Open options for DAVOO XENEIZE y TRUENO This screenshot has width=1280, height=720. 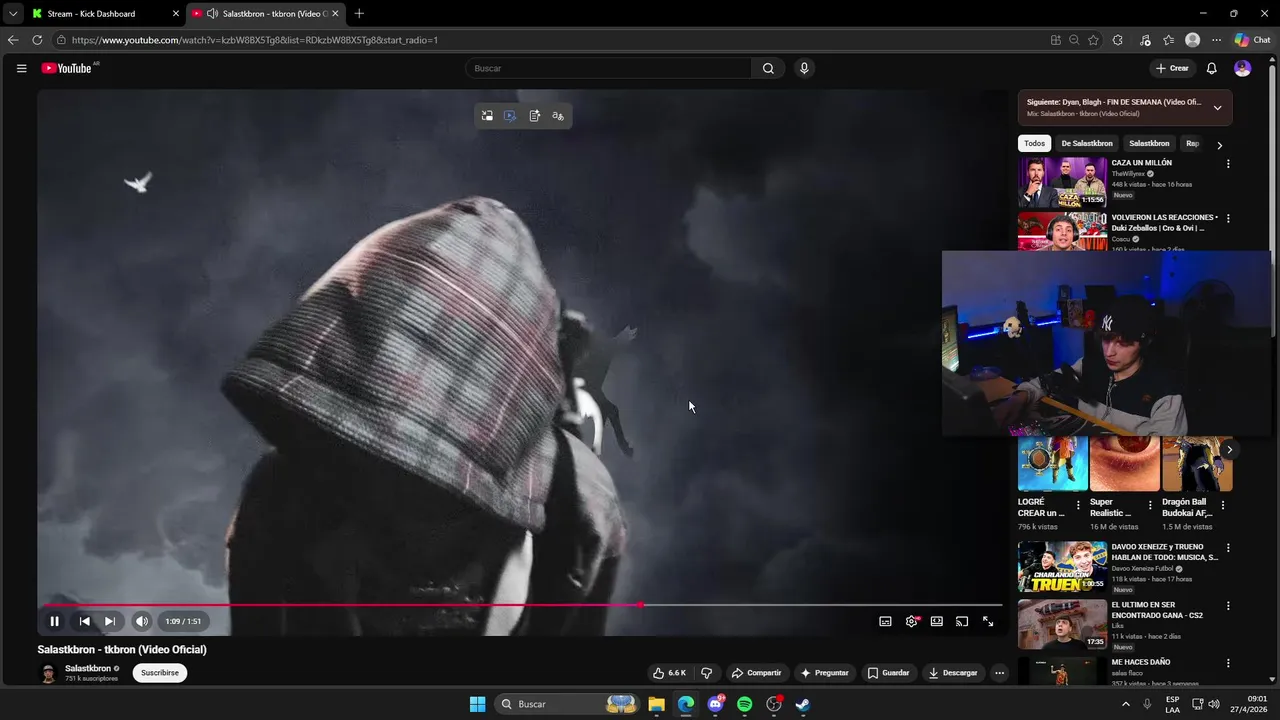pyautogui.click(x=1228, y=548)
